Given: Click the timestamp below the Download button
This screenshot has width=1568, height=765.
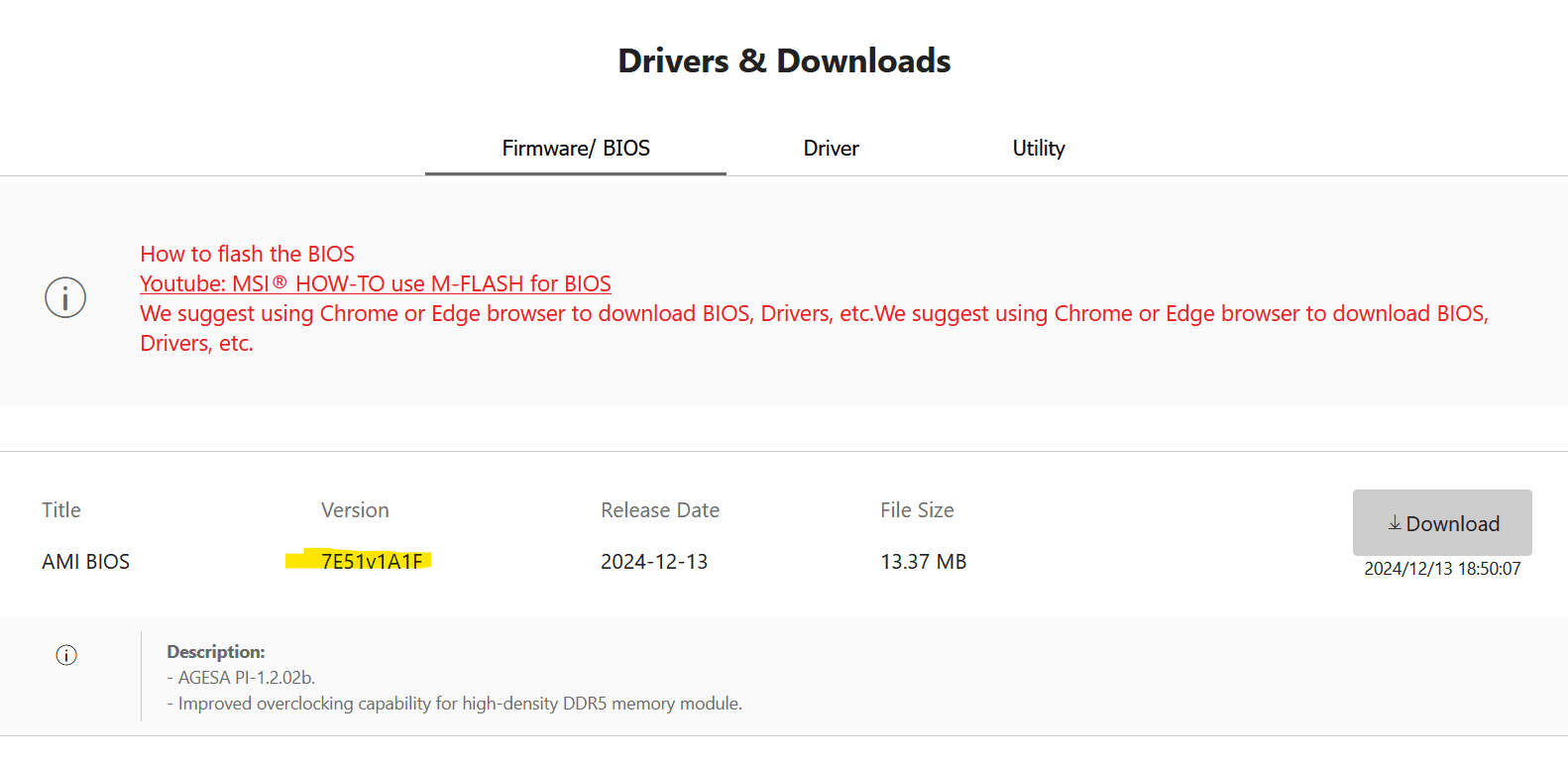Looking at the screenshot, I should (1442, 569).
